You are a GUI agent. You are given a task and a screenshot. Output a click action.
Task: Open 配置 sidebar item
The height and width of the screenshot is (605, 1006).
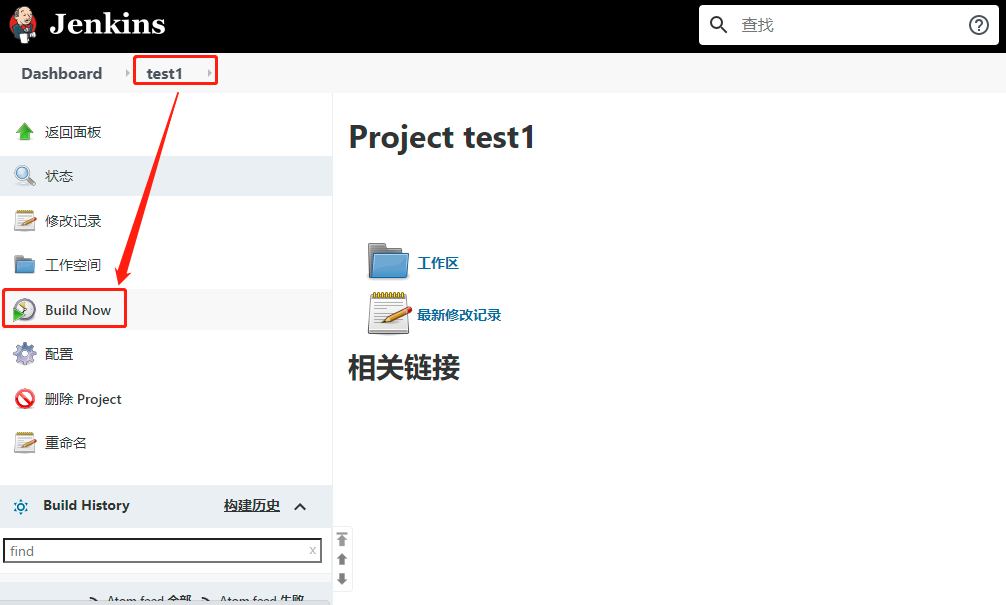tap(59, 354)
